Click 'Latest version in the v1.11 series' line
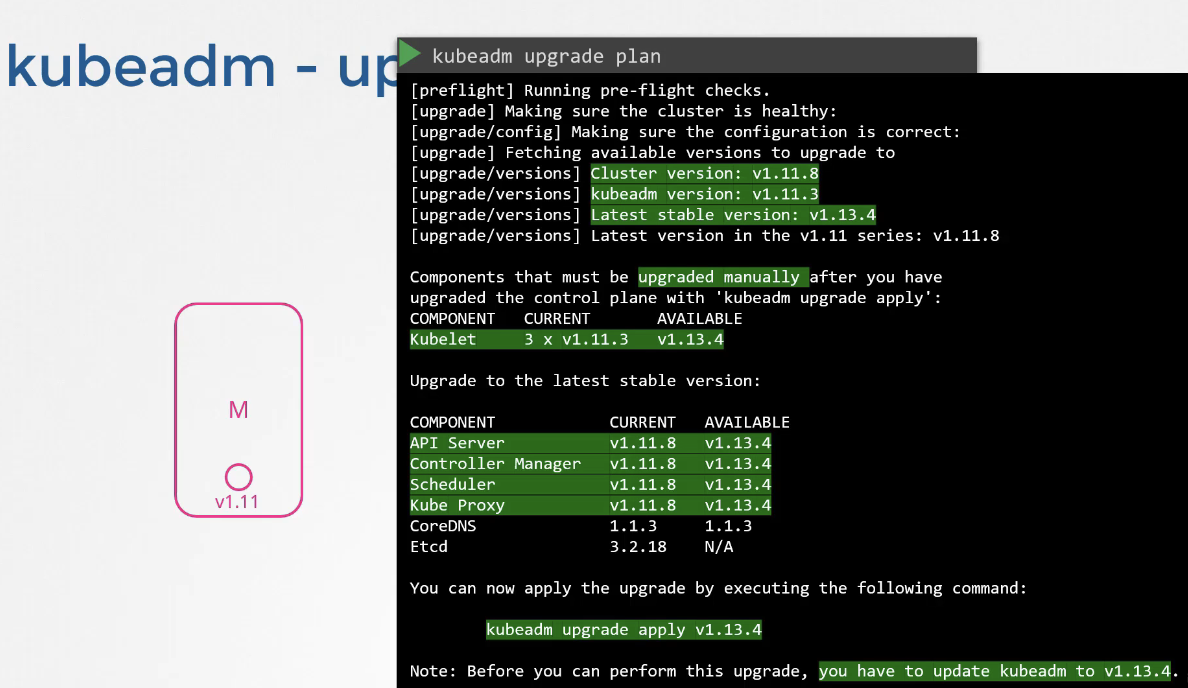This screenshot has height=688, width=1188. [x=705, y=236]
